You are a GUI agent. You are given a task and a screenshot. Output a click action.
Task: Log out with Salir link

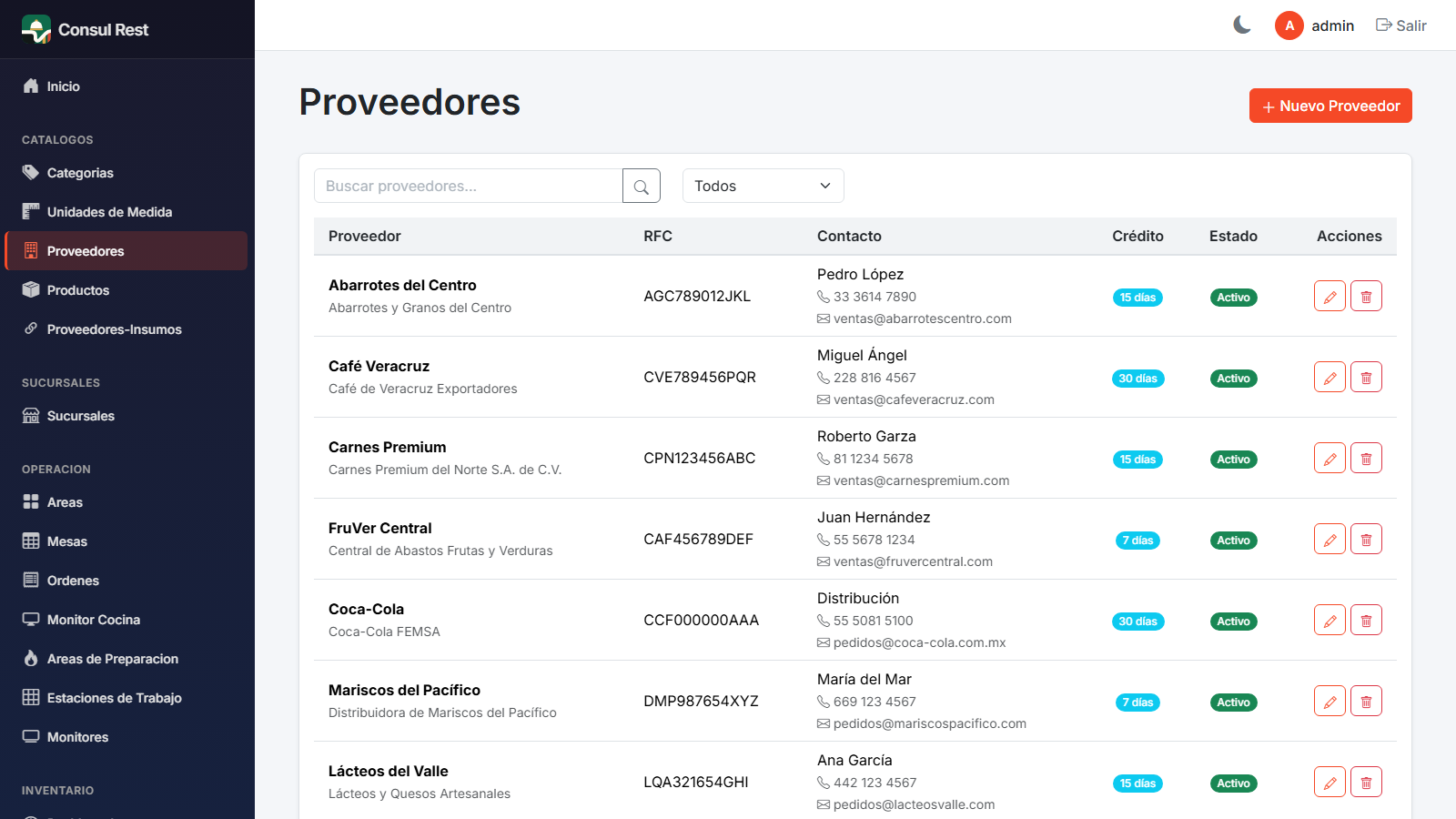pos(1401,25)
